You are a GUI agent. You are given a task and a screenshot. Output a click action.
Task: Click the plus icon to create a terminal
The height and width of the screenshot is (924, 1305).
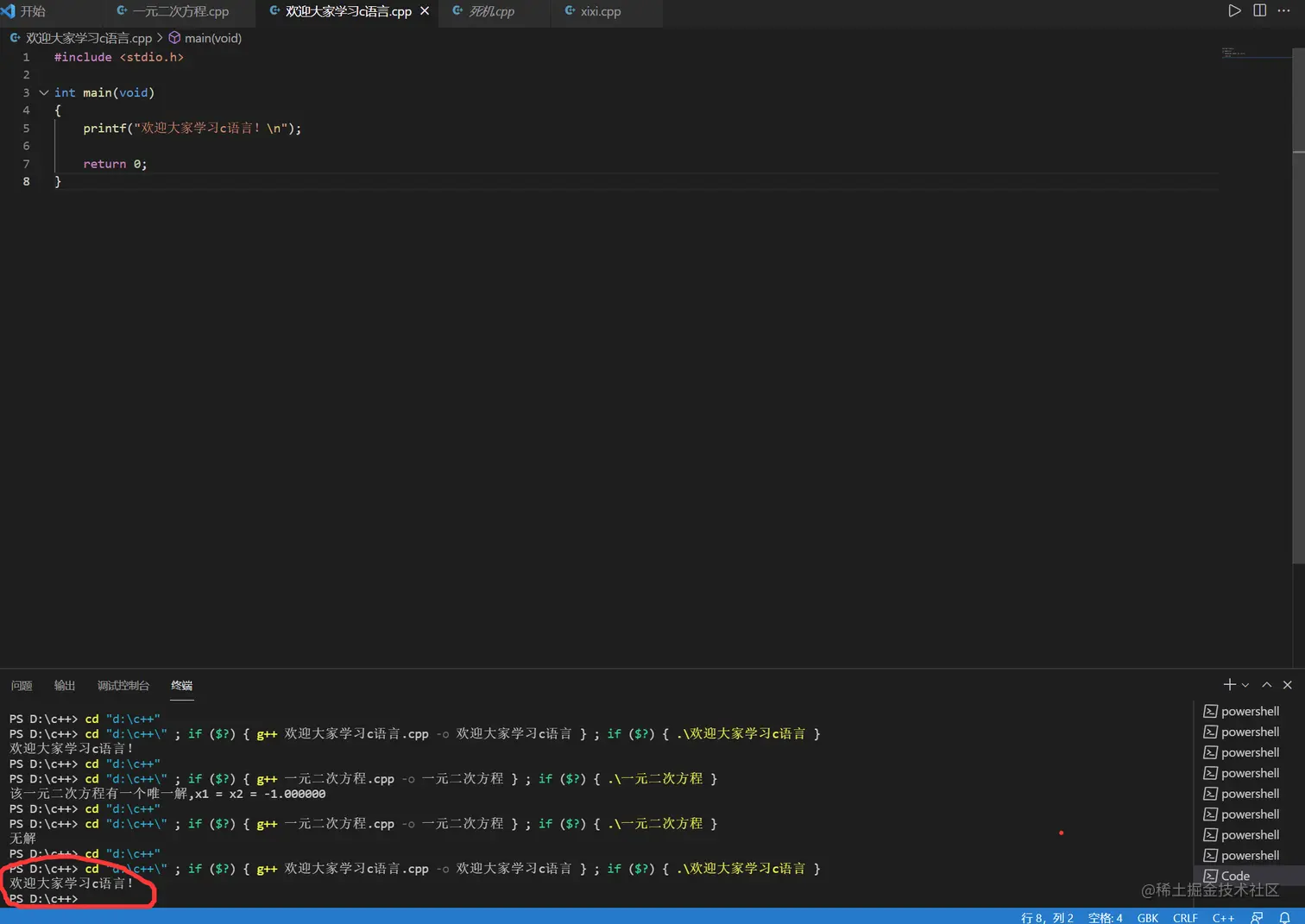point(1229,685)
